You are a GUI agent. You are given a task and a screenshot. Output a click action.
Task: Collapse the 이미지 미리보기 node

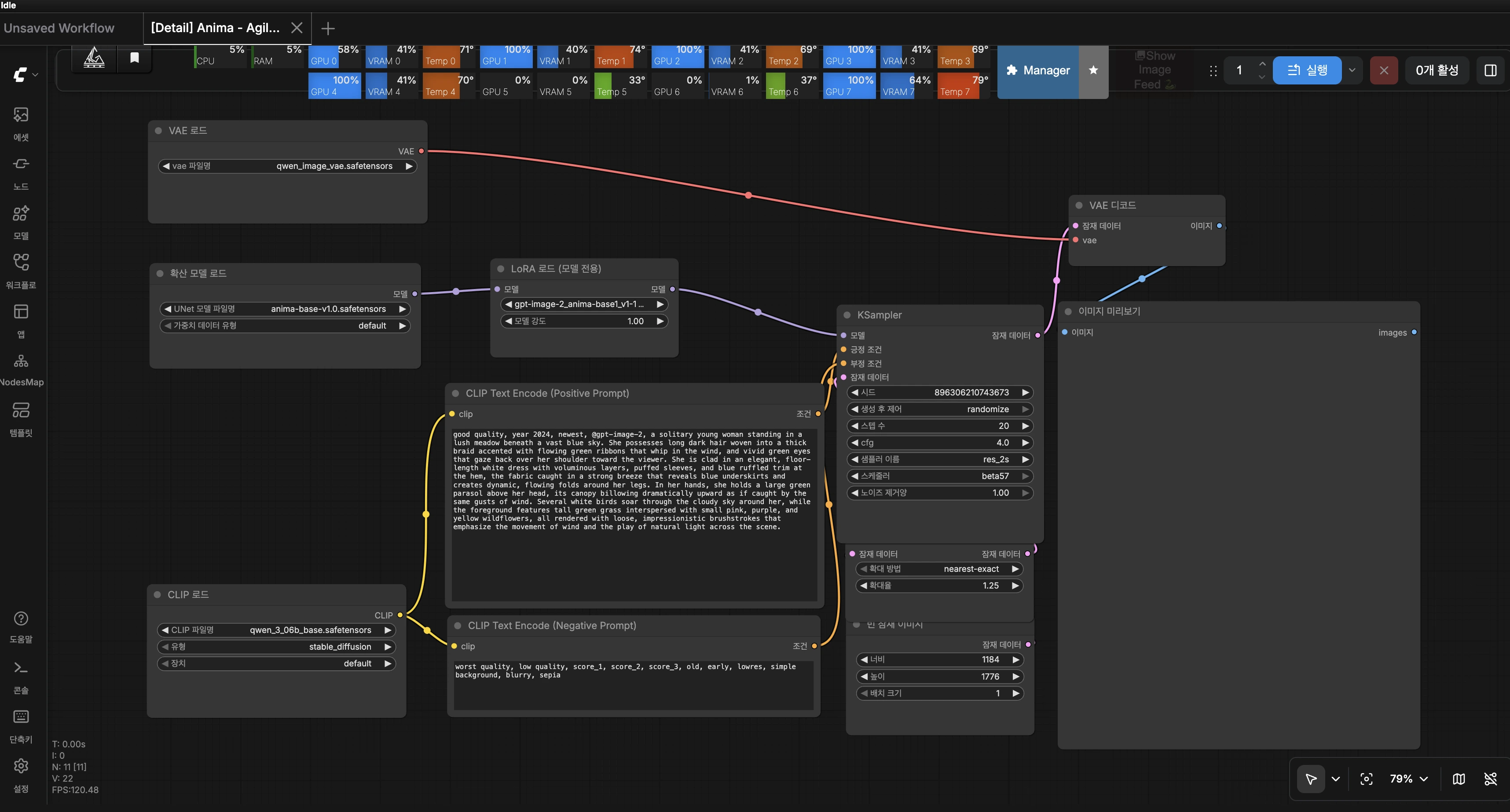1068,312
